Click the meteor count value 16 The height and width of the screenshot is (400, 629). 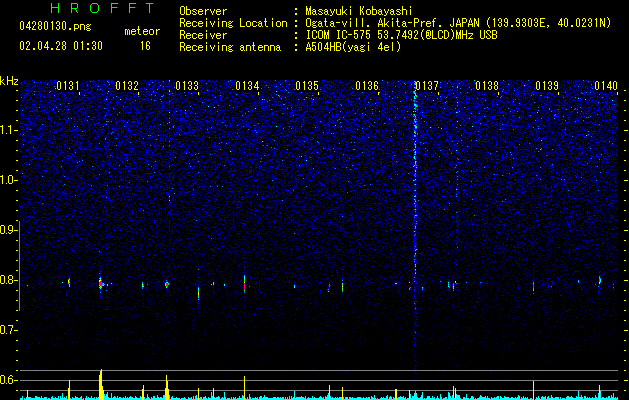145,46
